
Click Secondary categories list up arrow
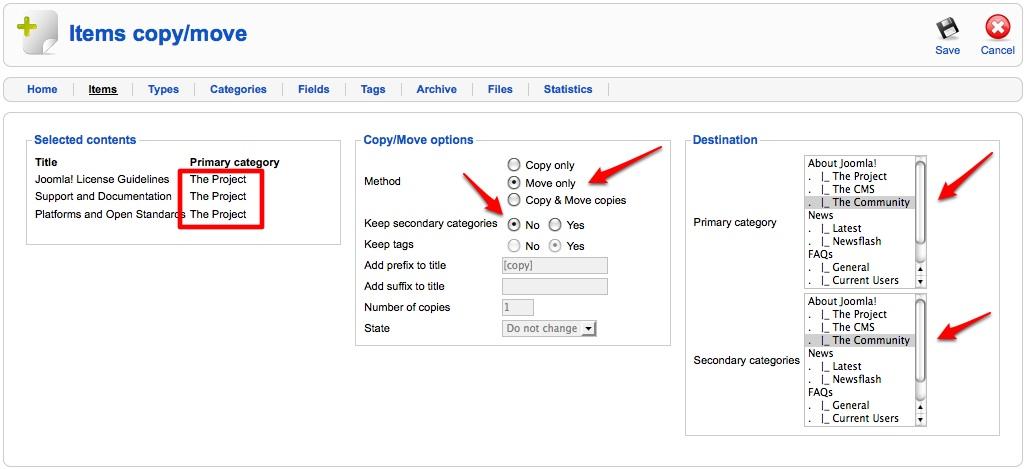tap(920, 407)
